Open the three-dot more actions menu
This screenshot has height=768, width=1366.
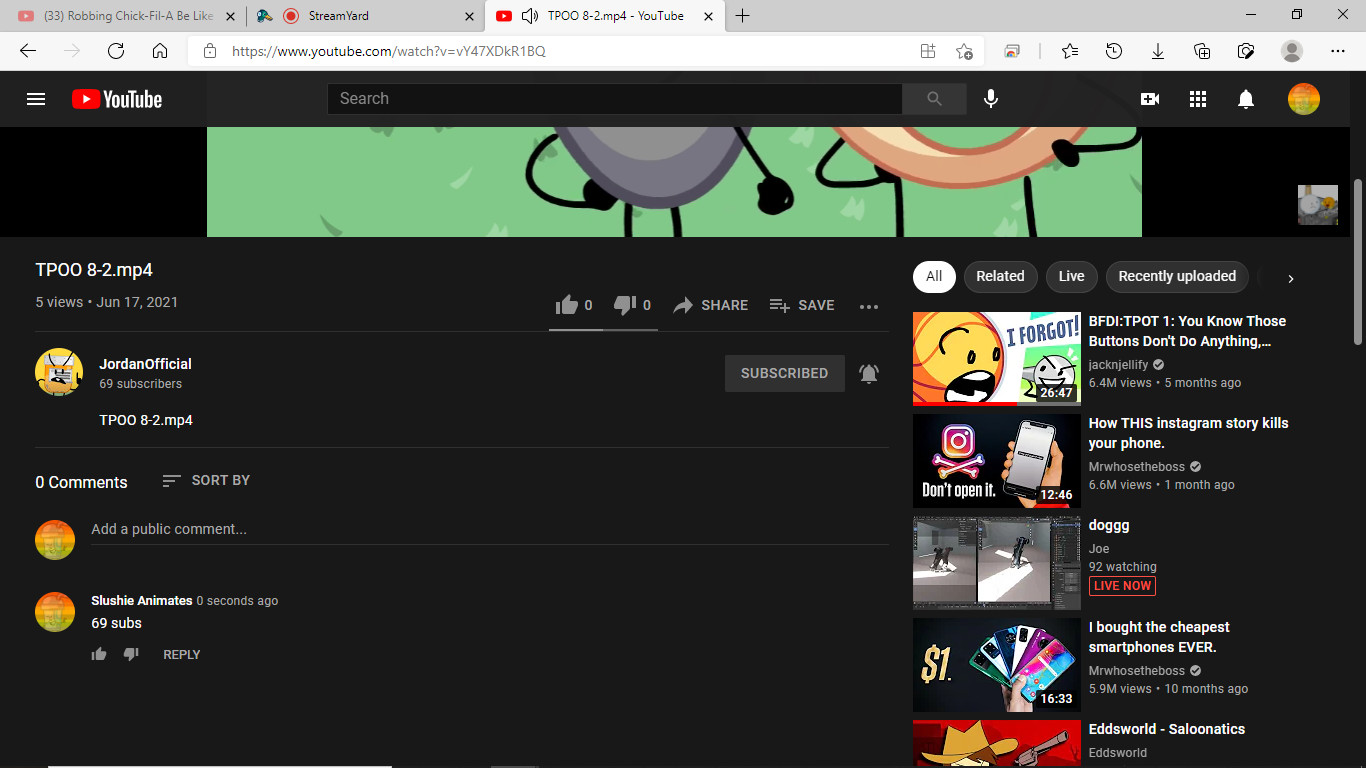click(869, 306)
